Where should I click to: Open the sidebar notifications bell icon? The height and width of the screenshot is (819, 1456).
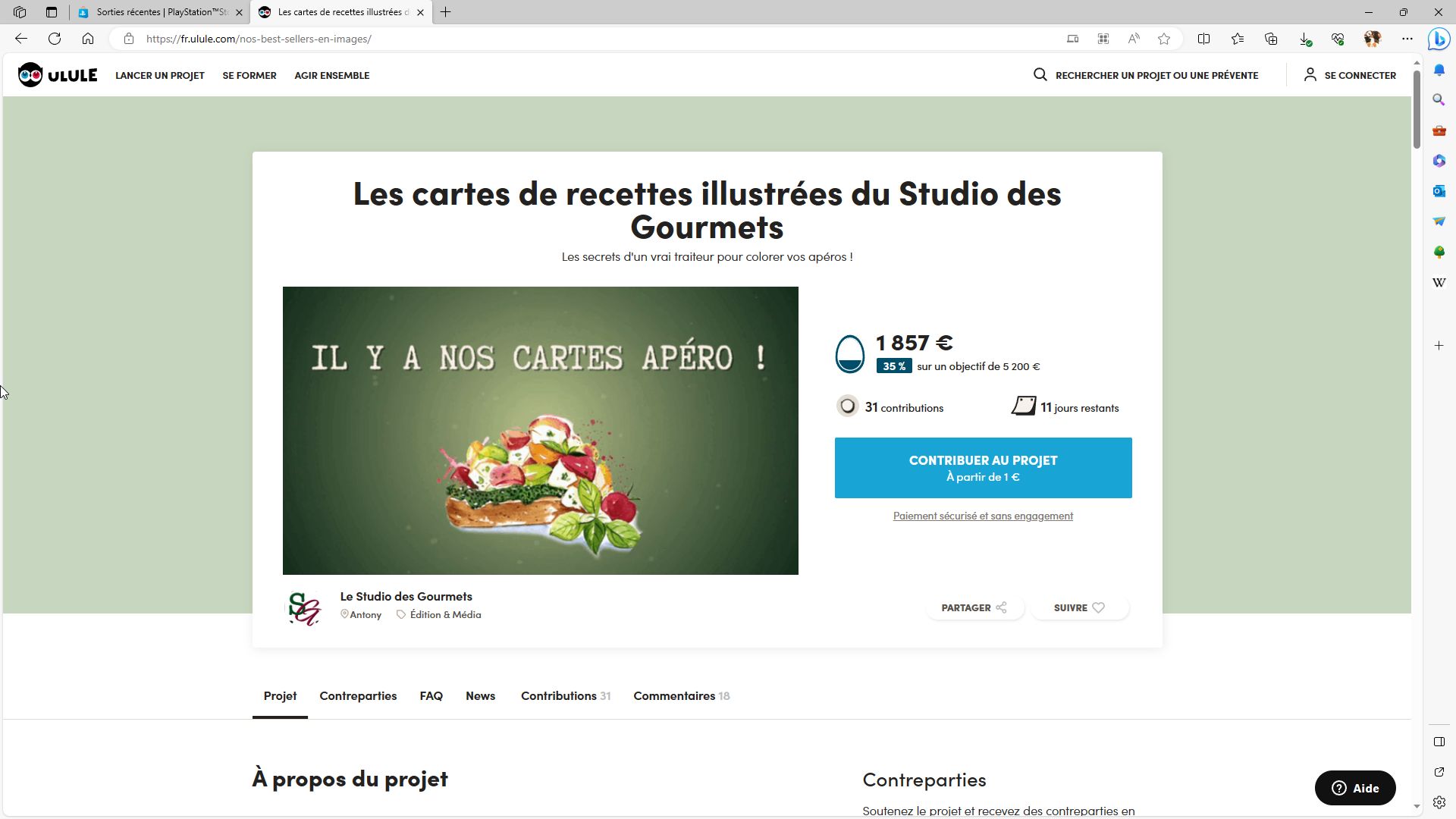1439,70
